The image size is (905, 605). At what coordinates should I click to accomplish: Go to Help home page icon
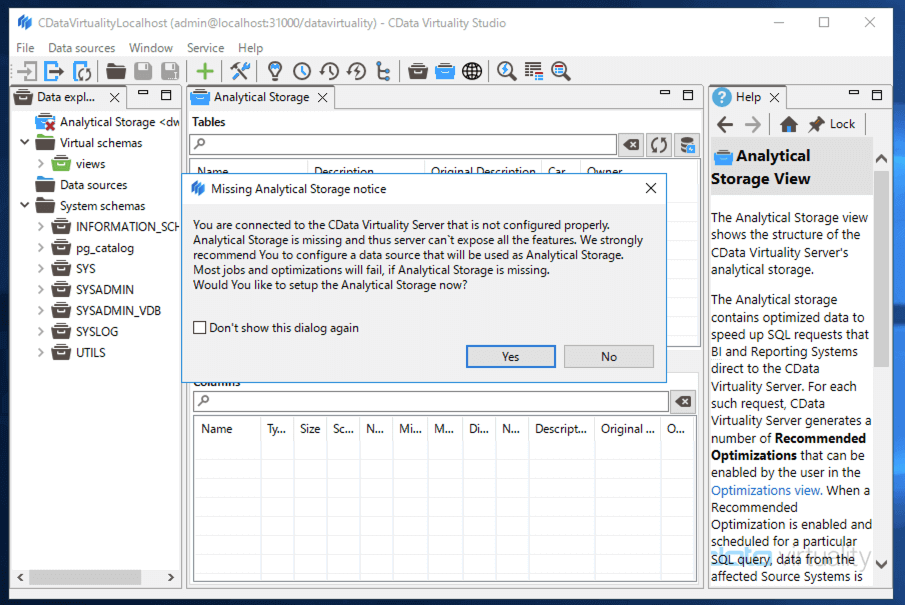click(789, 124)
